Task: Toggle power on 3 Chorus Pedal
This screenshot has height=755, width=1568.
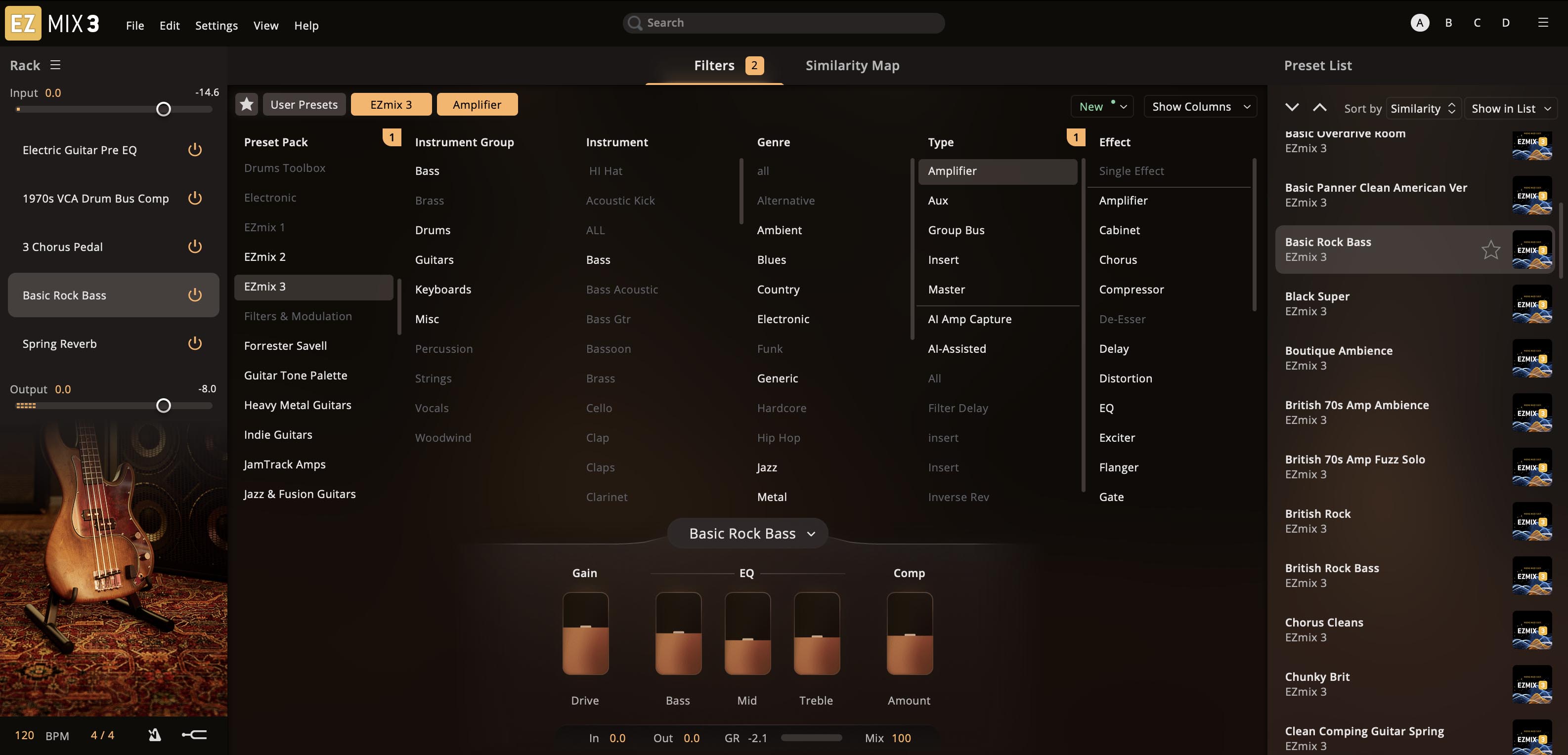Action: click(x=195, y=247)
